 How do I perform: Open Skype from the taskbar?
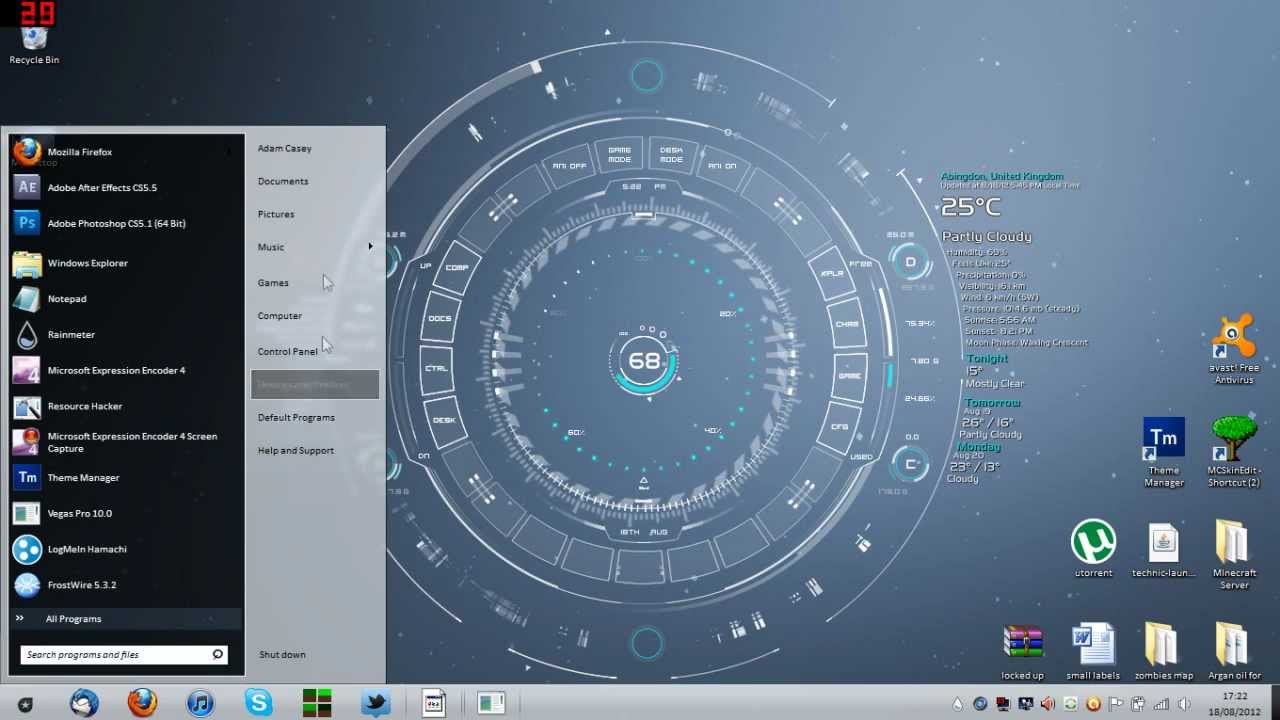pos(259,703)
